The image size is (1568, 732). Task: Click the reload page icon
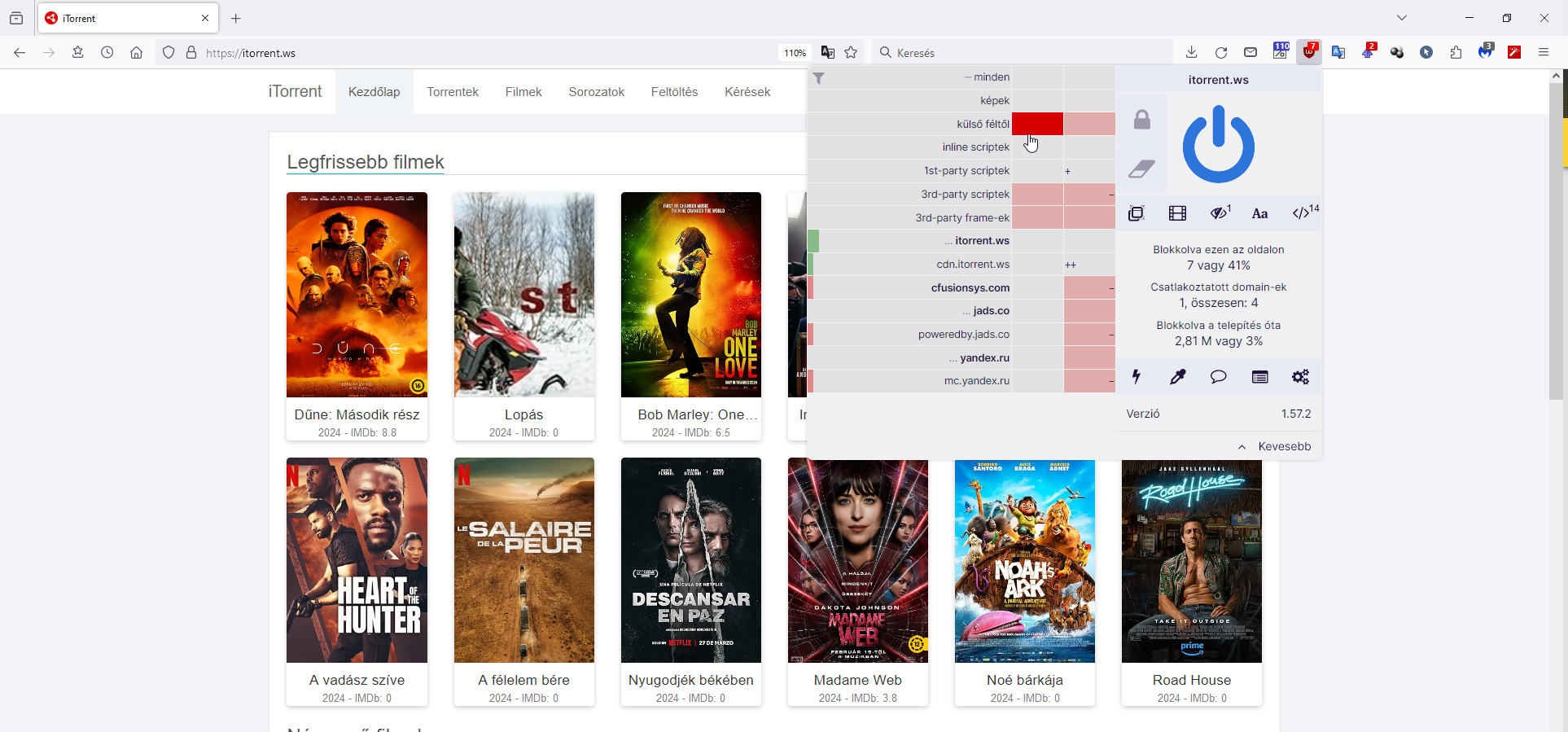pyautogui.click(x=1221, y=52)
